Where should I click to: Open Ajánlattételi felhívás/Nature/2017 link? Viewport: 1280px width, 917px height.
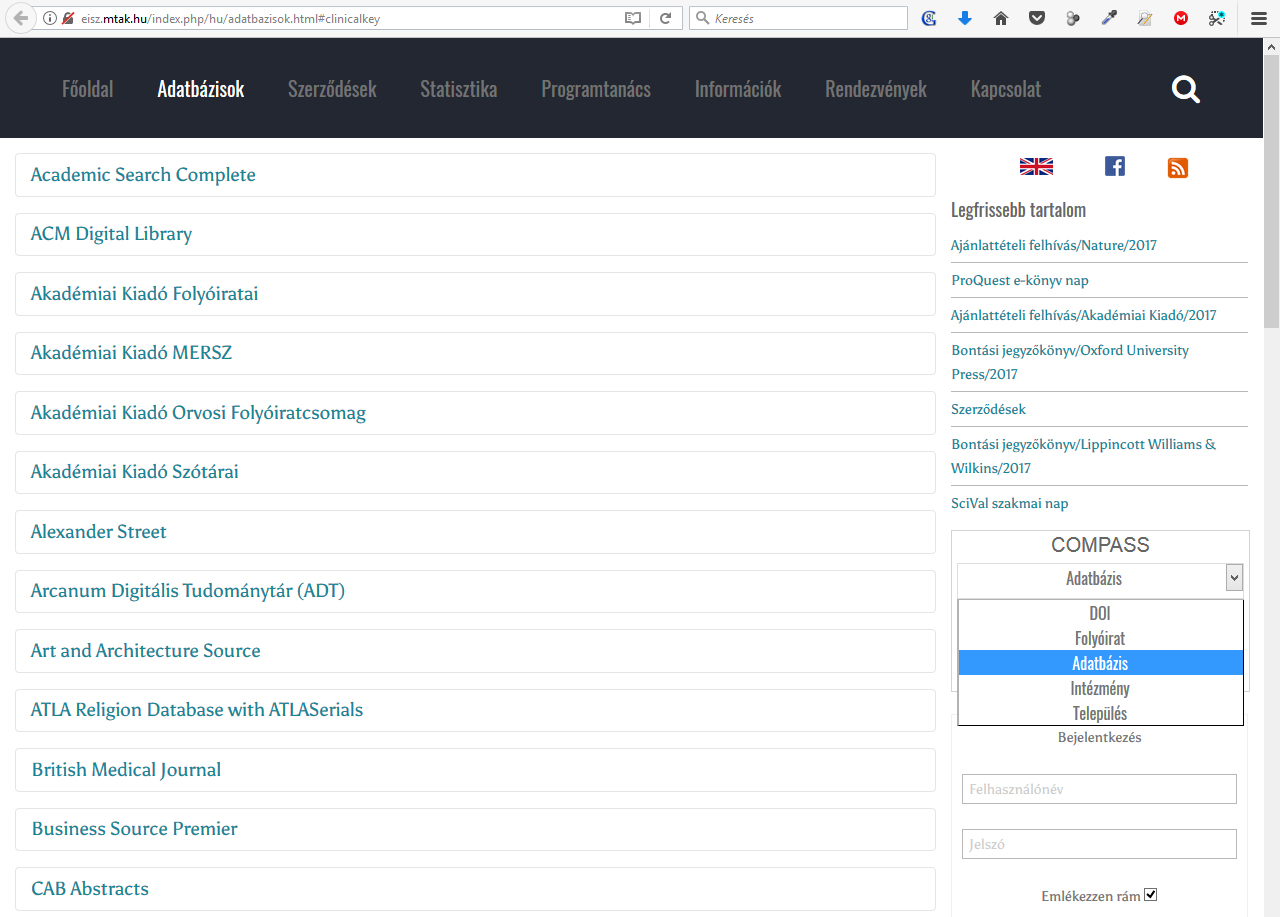(x=1054, y=245)
